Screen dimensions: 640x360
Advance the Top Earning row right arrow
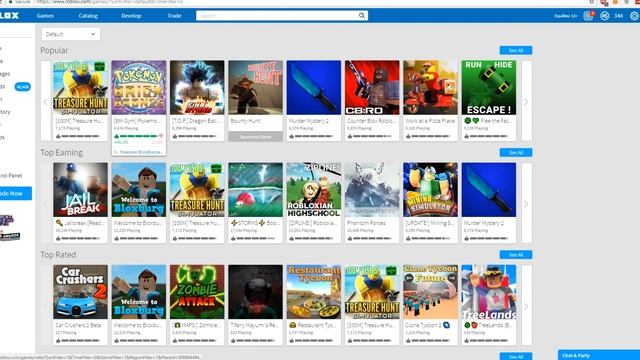pyautogui.click(x=526, y=204)
